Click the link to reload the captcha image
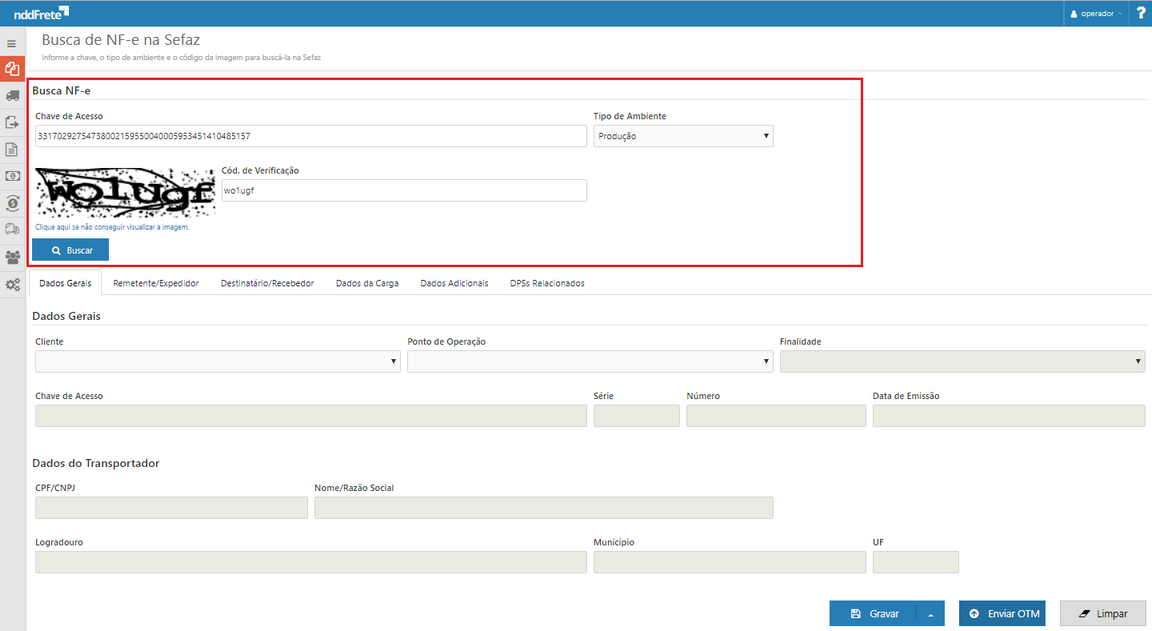 112,227
